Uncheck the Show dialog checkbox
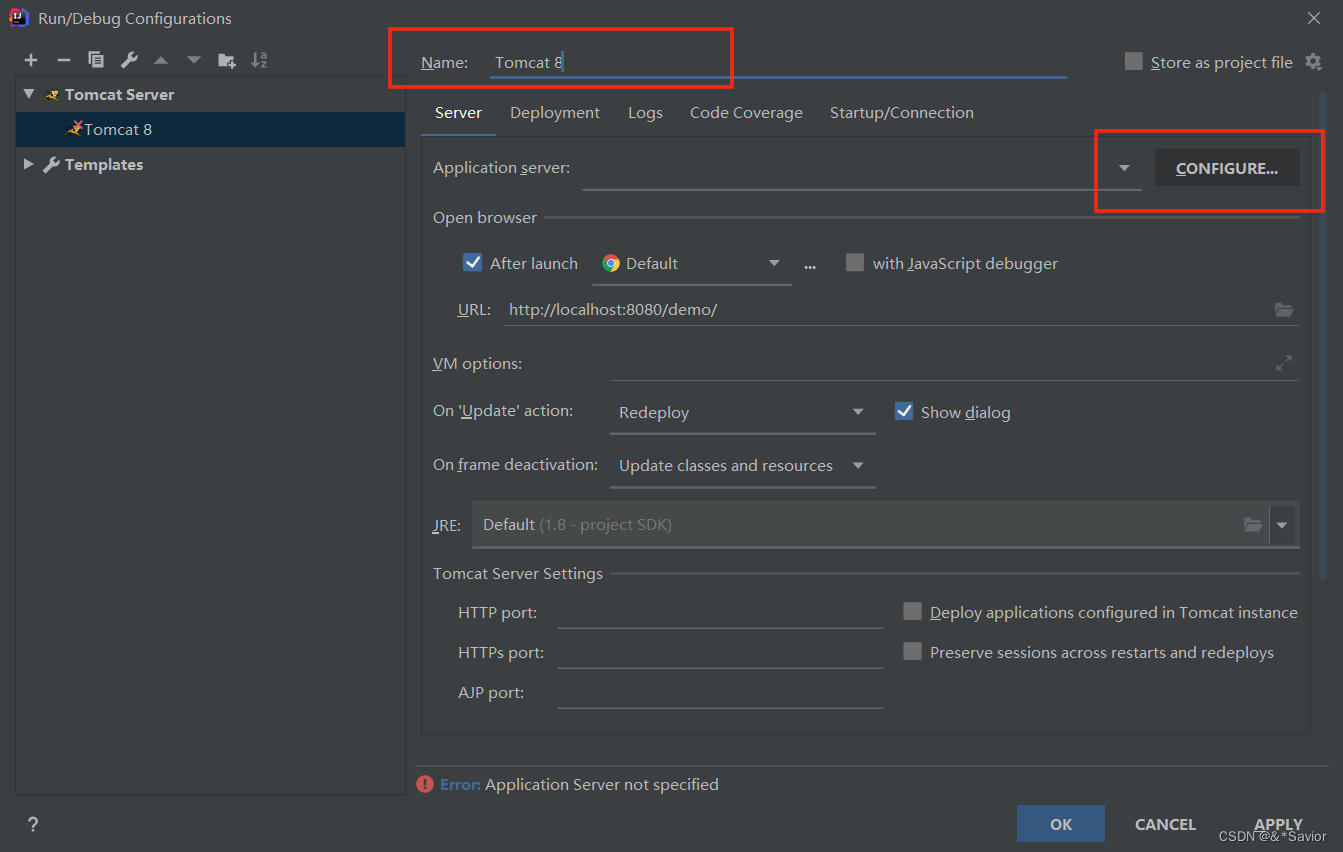This screenshot has height=852, width=1343. click(x=904, y=411)
